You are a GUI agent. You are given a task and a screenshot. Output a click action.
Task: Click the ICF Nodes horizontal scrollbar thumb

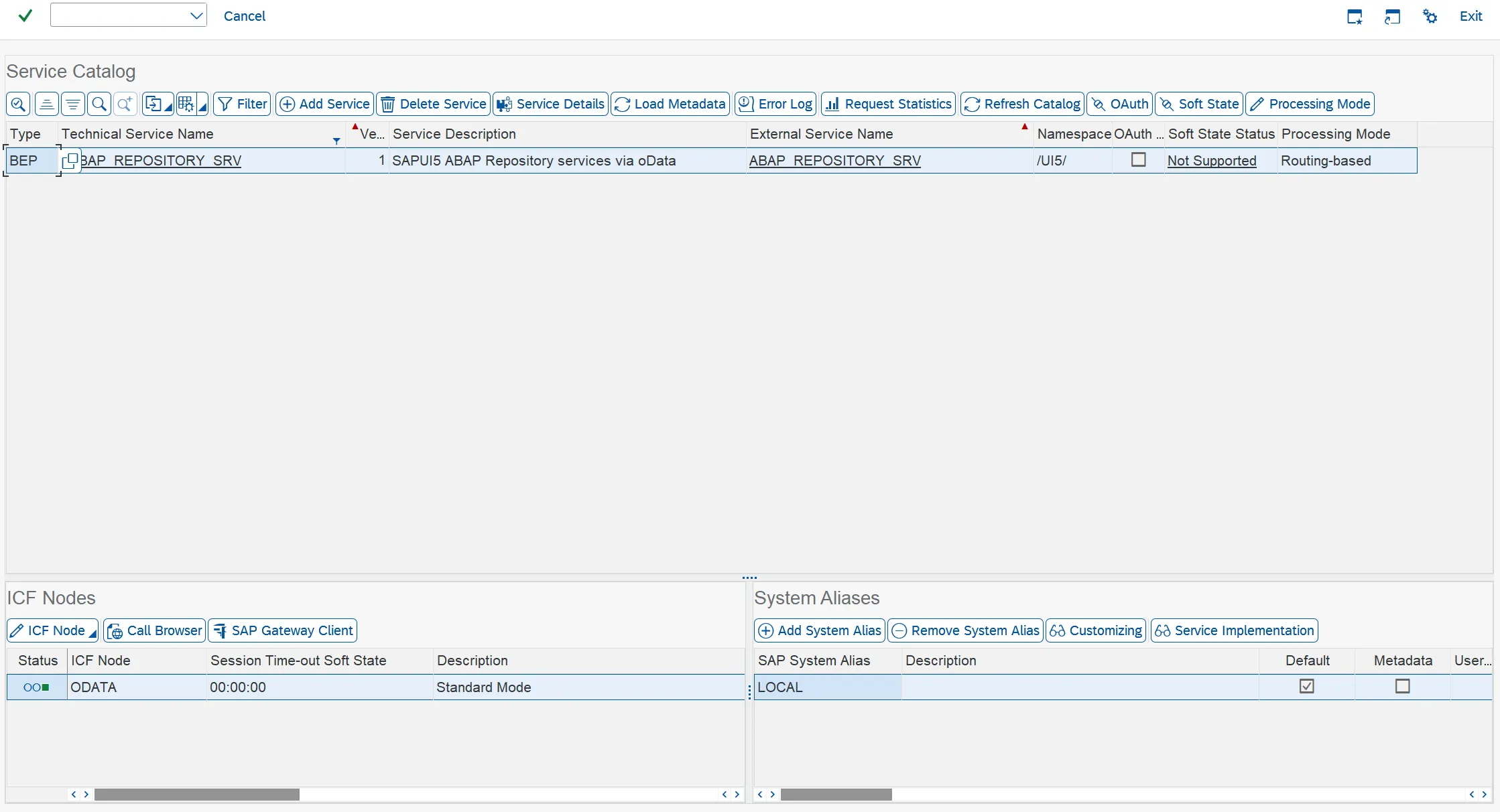(196, 794)
